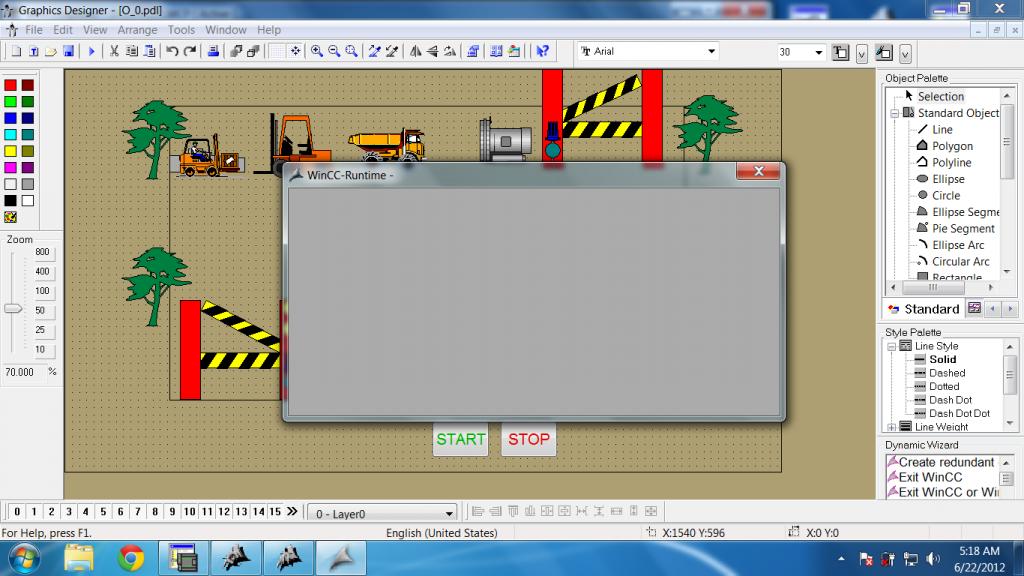Open the Tools menu
The width and height of the screenshot is (1024, 576).
pos(181,30)
